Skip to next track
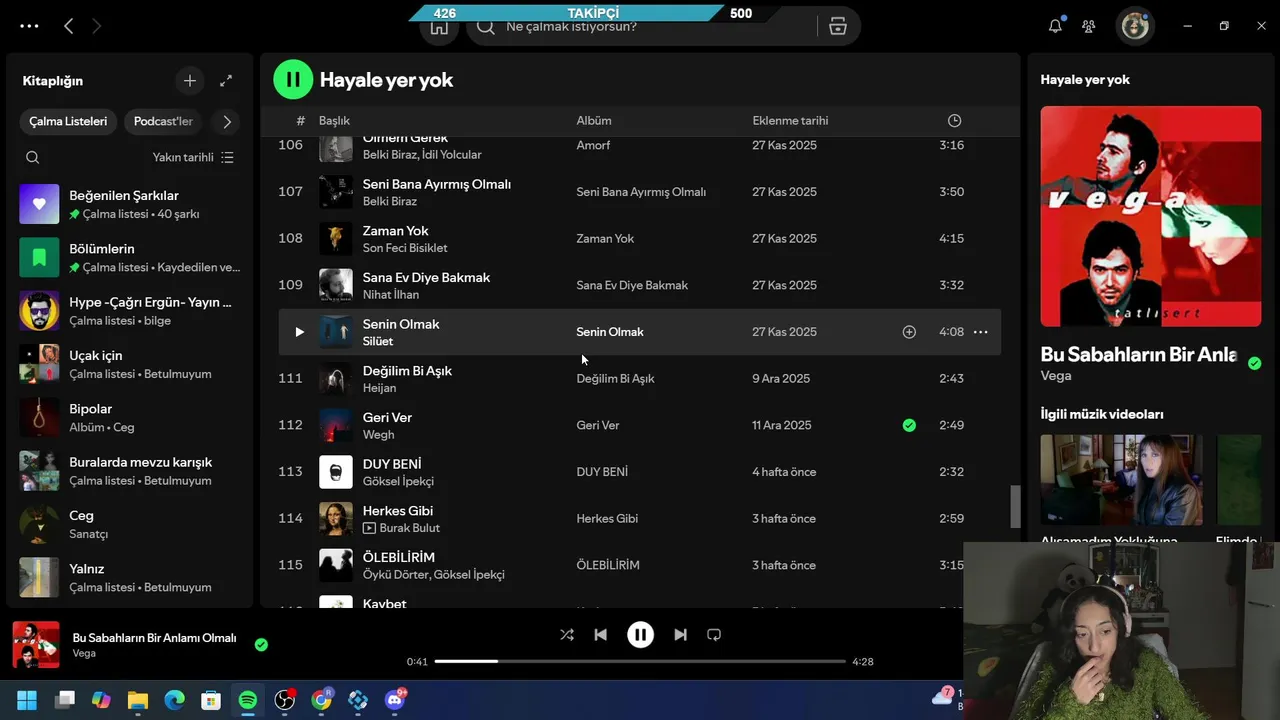This screenshot has height=720, width=1280. tap(680, 634)
